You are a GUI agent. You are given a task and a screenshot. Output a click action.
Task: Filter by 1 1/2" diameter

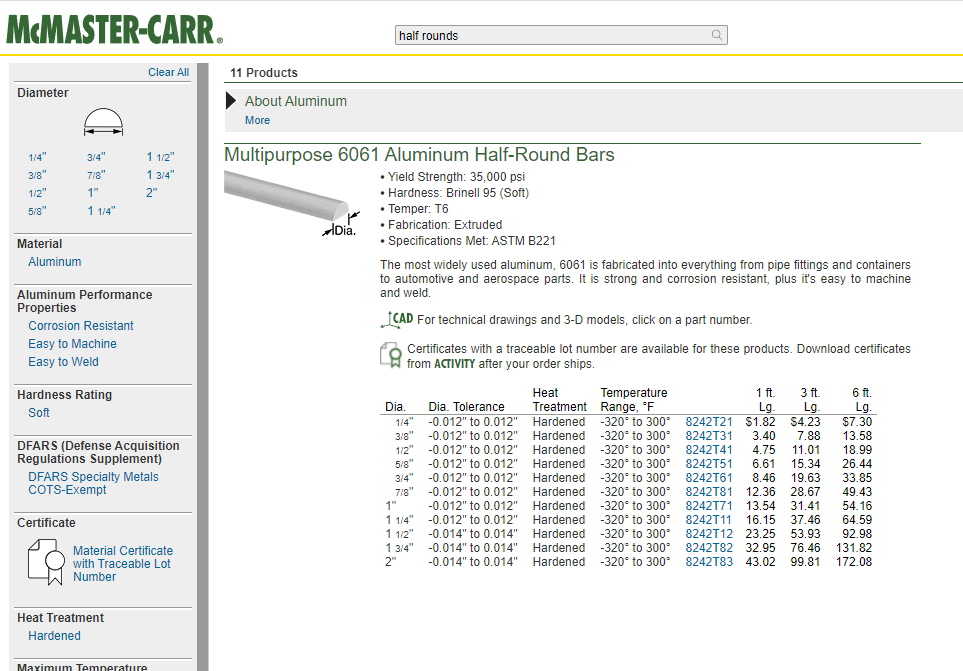point(160,157)
